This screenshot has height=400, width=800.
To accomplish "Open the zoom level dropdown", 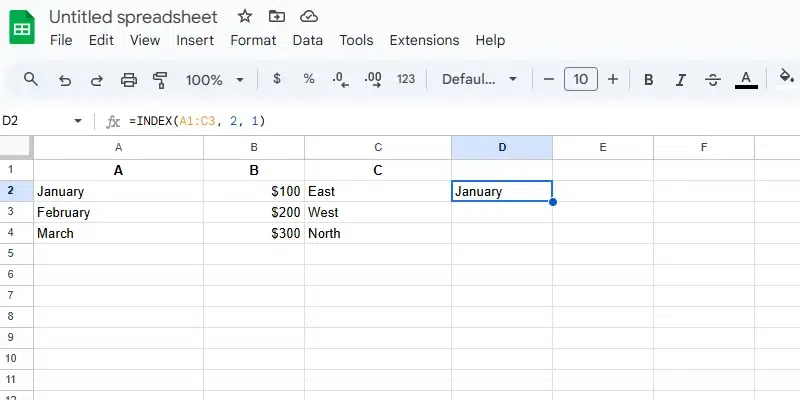I will click(x=214, y=80).
